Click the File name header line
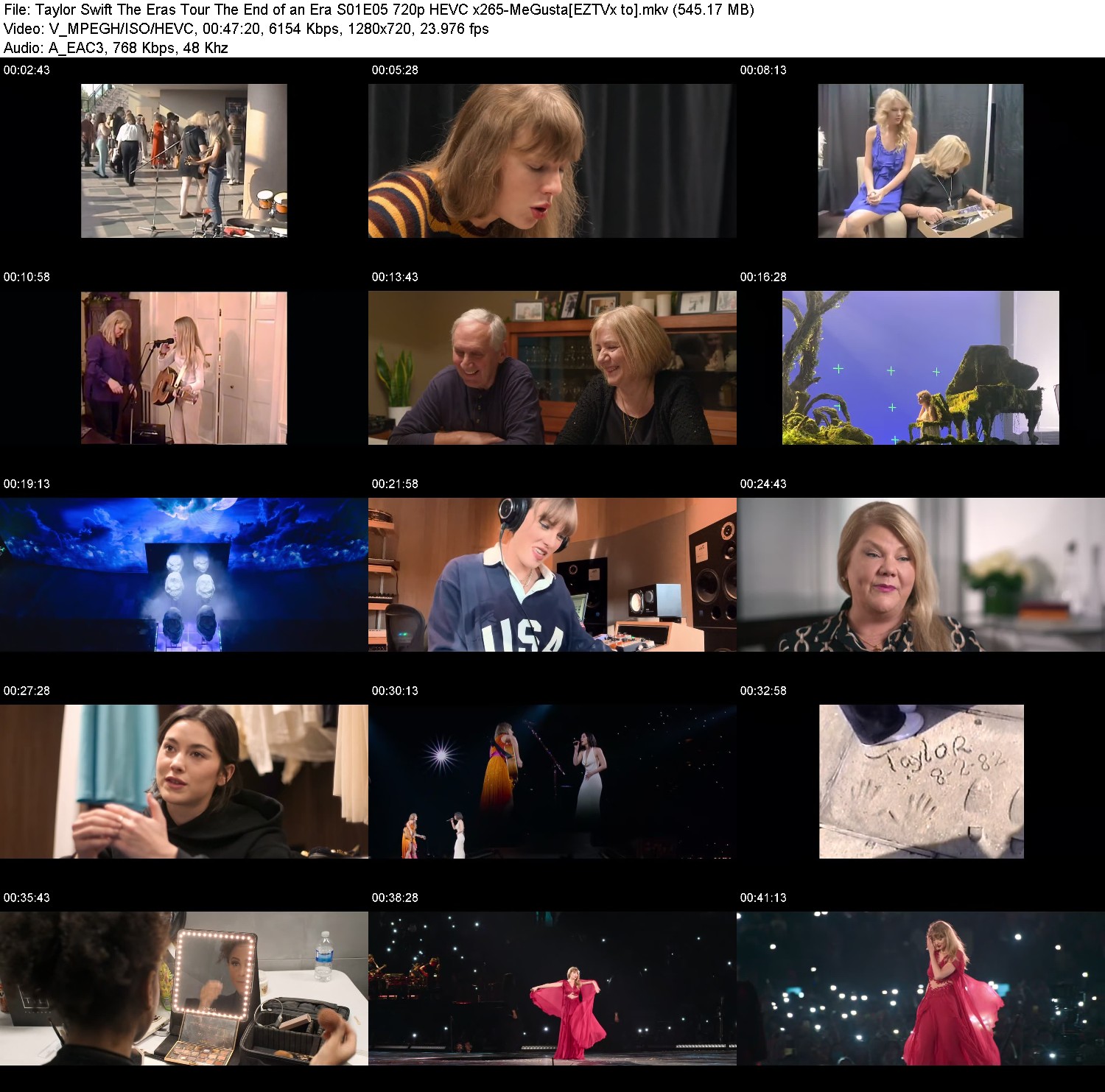This screenshot has height=1092, width=1105. tap(379, 10)
